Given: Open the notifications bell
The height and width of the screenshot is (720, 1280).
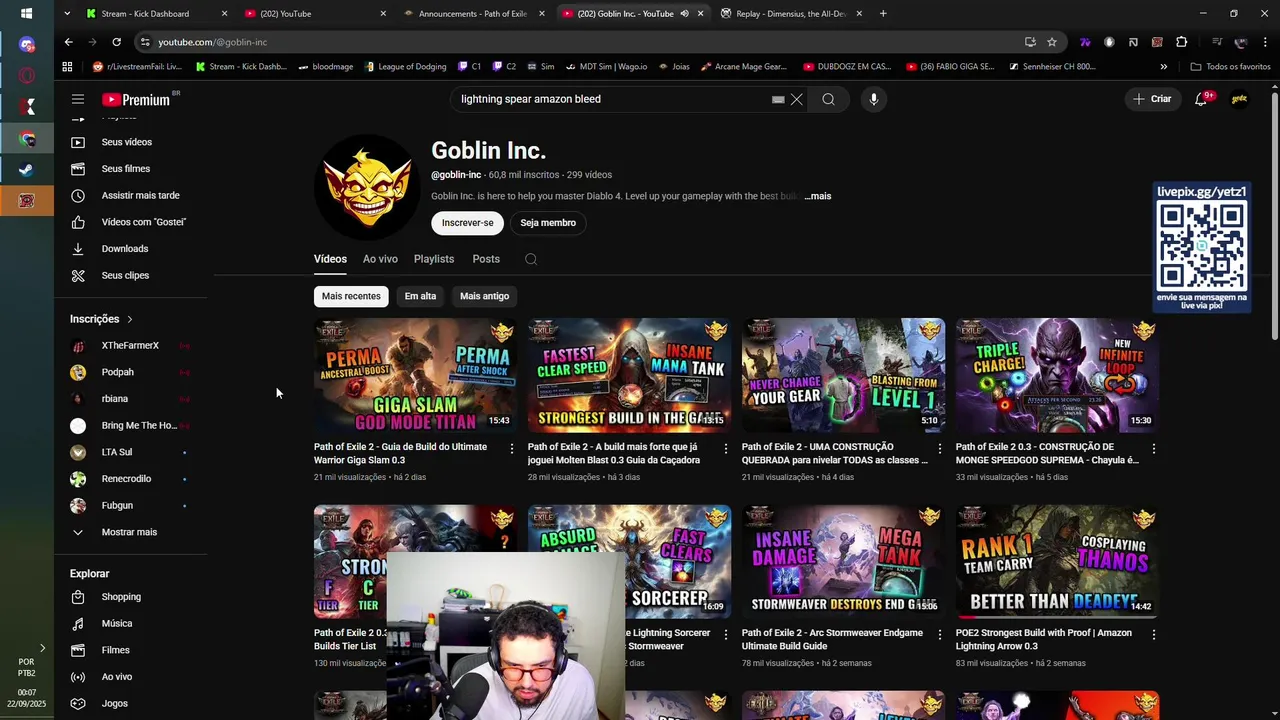Looking at the screenshot, I should click(1201, 99).
